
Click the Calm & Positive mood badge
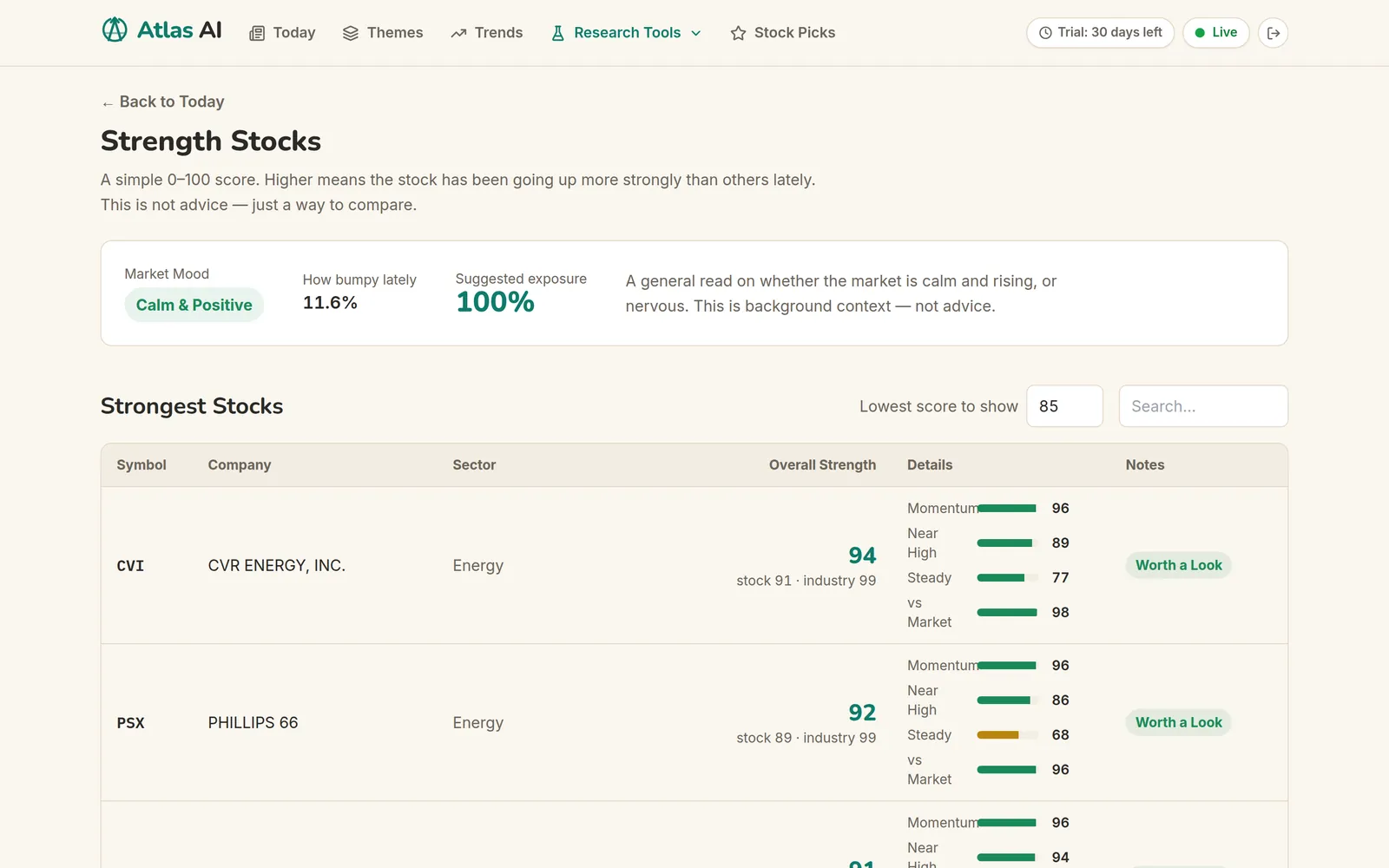point(194,305)
